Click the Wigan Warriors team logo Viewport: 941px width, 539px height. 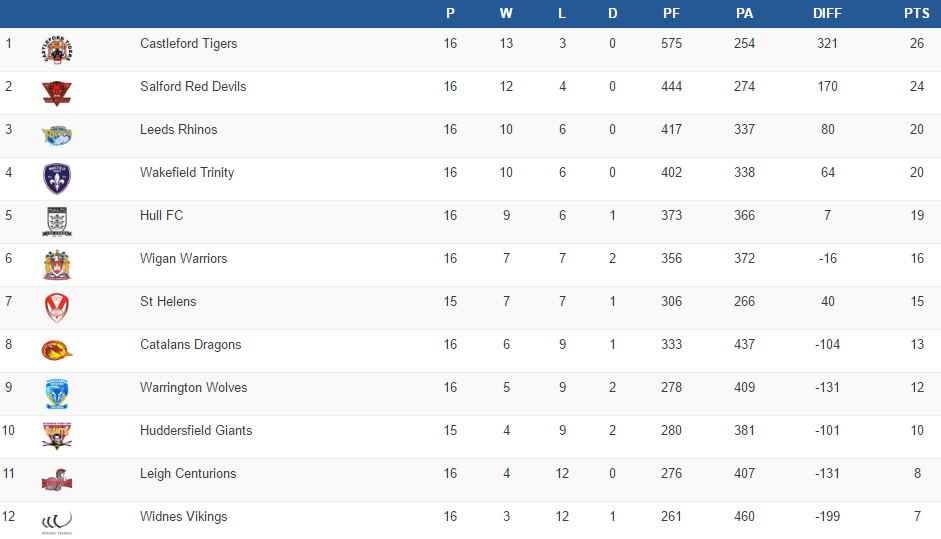tap(57, 265)
